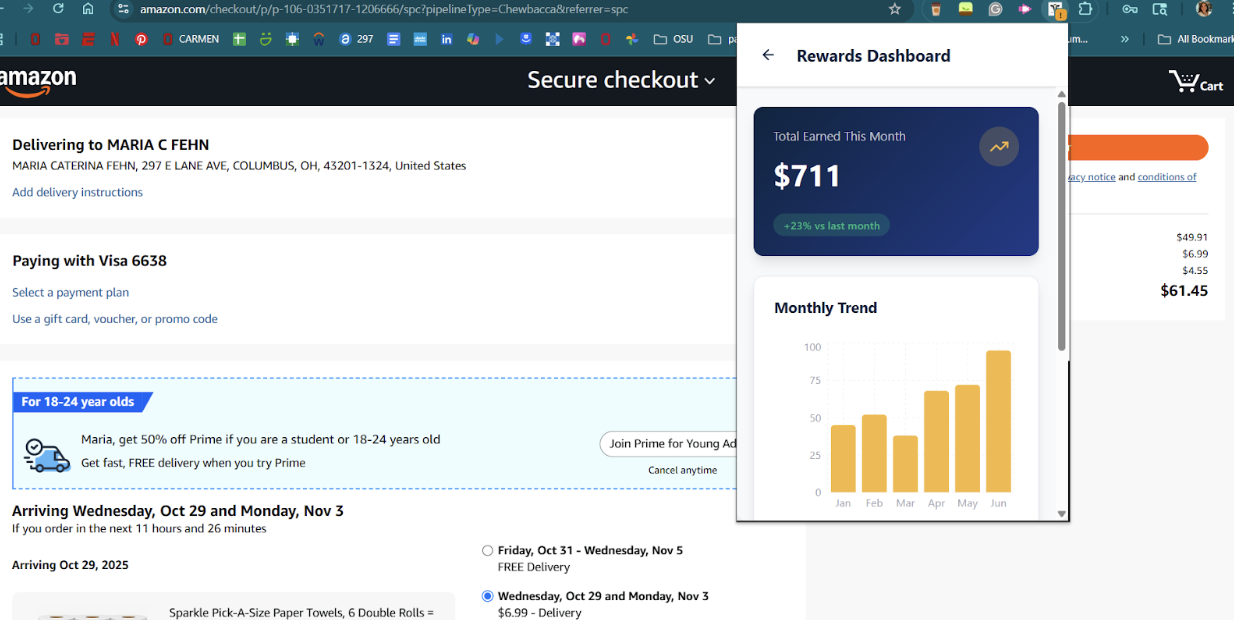Click the Monthly Trend chart heading
Image resolution: width=1234 pixels, height=620 pixels.
click(x=825, y=308)
